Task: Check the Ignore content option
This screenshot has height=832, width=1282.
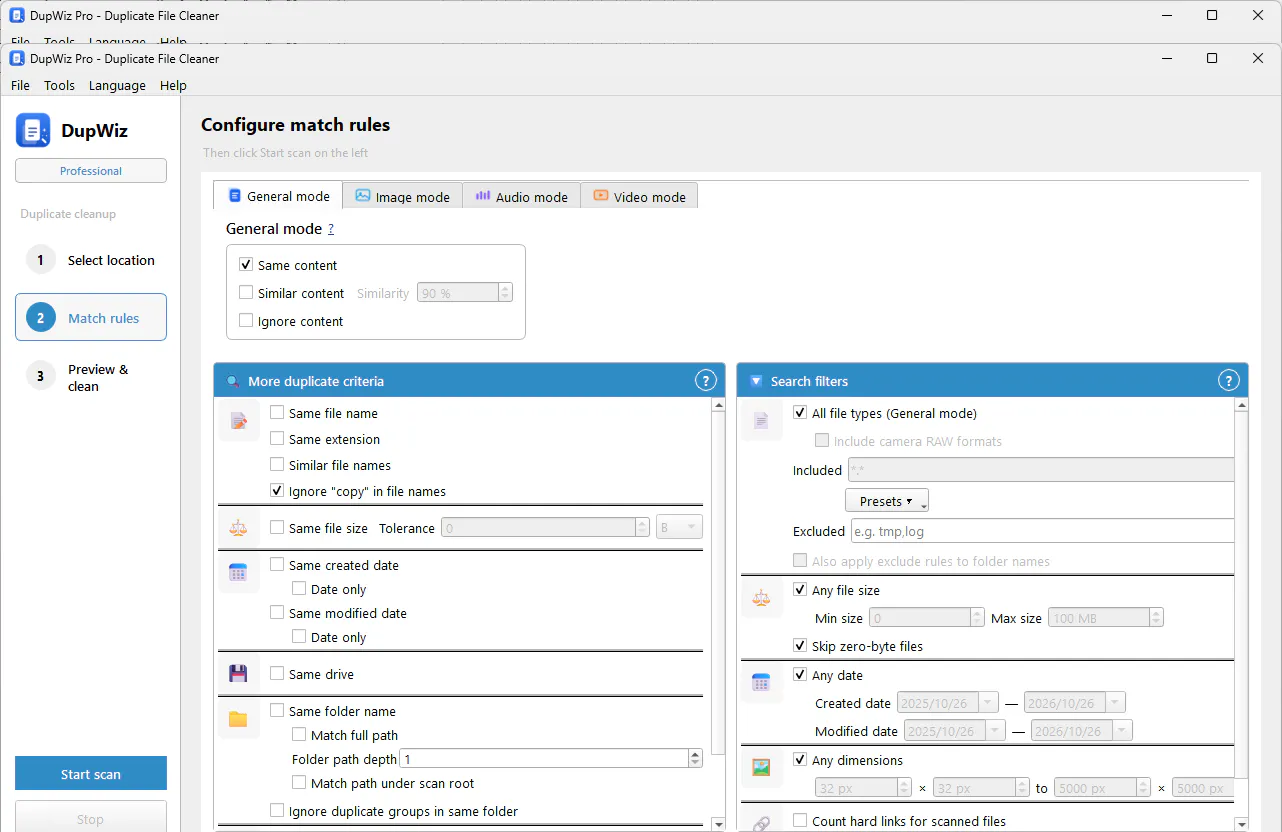Action: (x=246, y=321)
